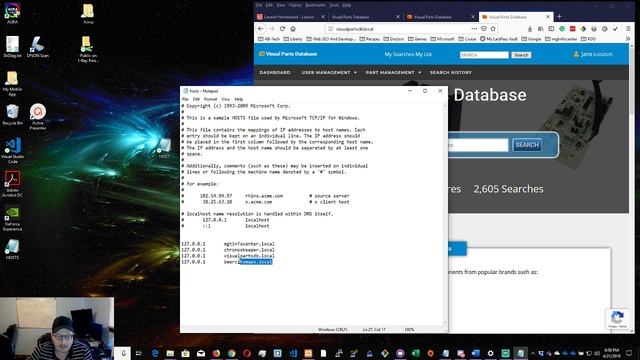Open Microsoft Edge from the taskbar
This screenshot has width=640, height=360.
click(155, 353)
